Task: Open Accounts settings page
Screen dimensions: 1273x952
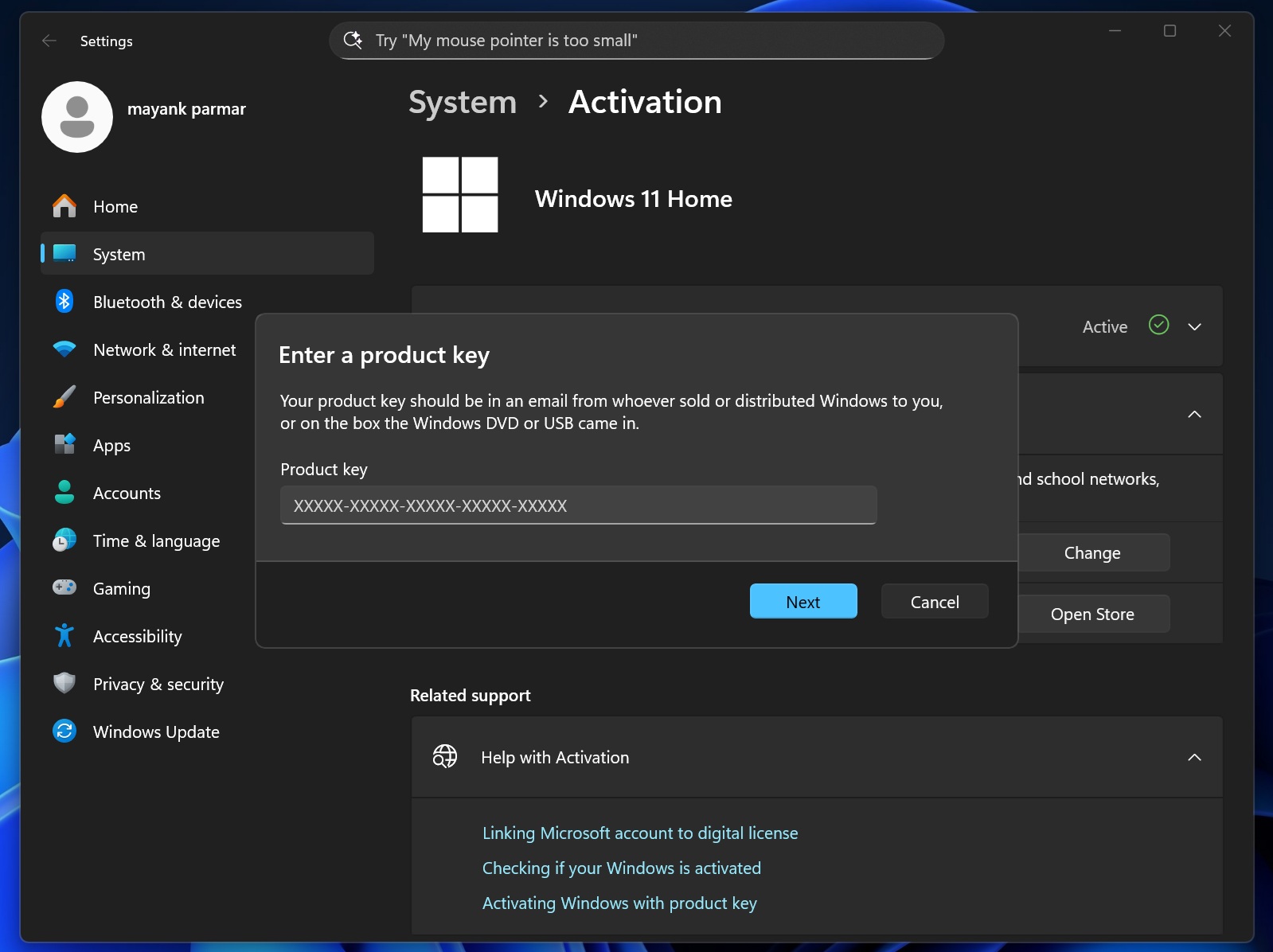Action: (148, 493)
